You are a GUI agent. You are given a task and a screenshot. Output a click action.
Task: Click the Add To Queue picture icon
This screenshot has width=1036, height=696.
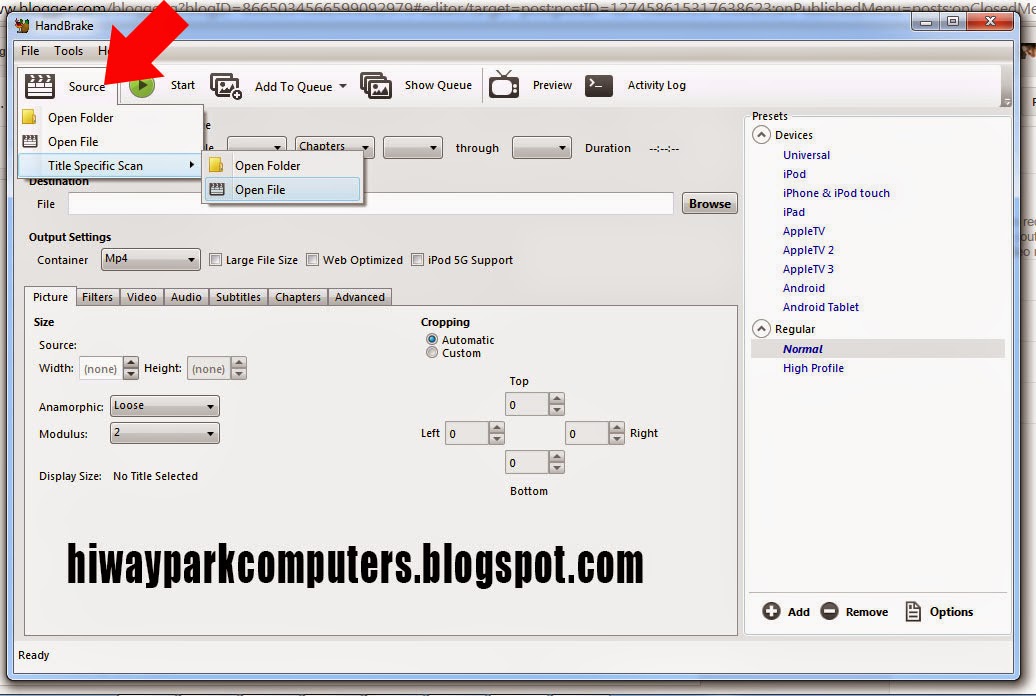point(226,86)
